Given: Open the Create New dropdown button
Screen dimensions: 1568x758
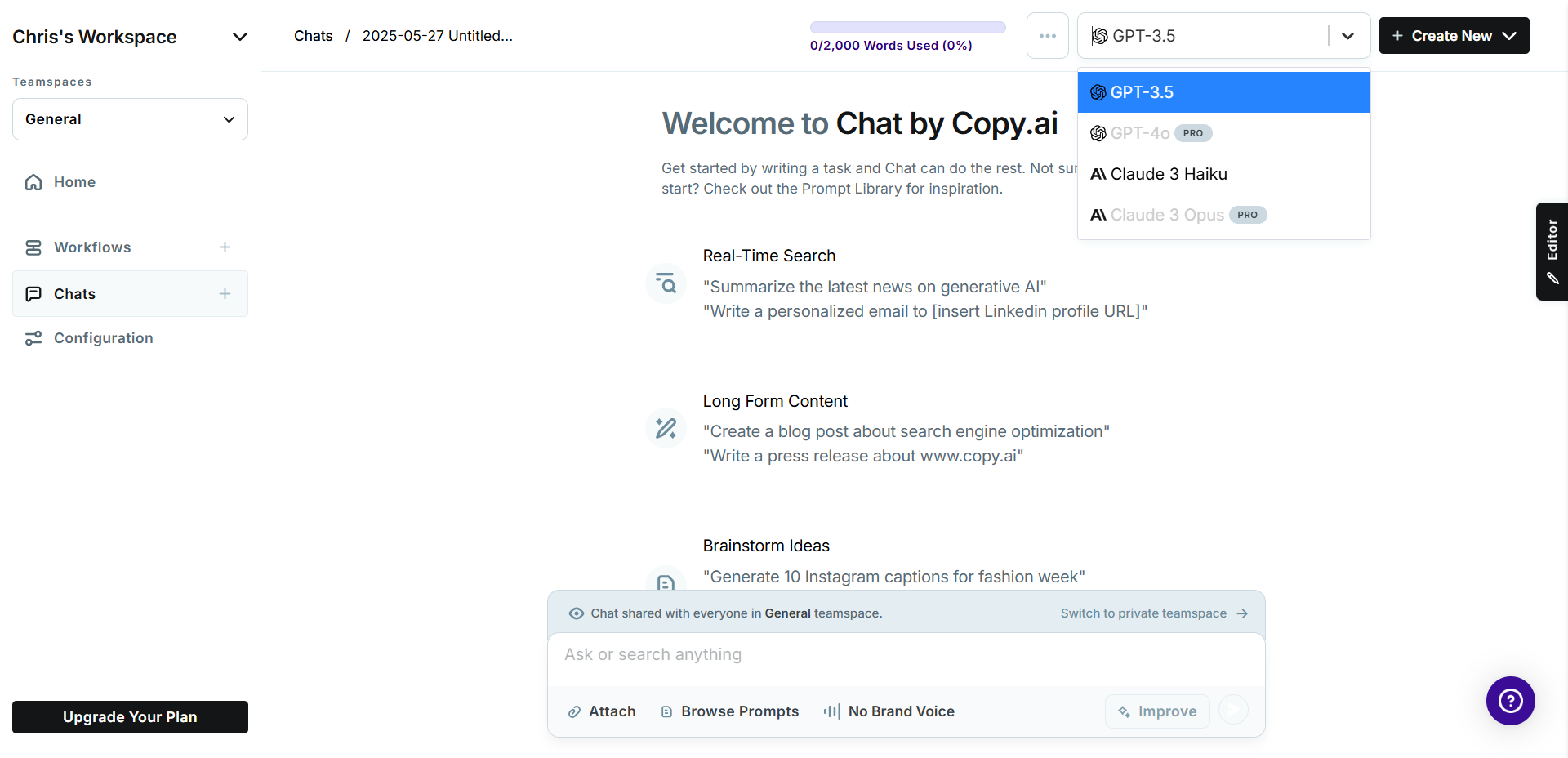Looking at the screenshot, I should 1454,36.
